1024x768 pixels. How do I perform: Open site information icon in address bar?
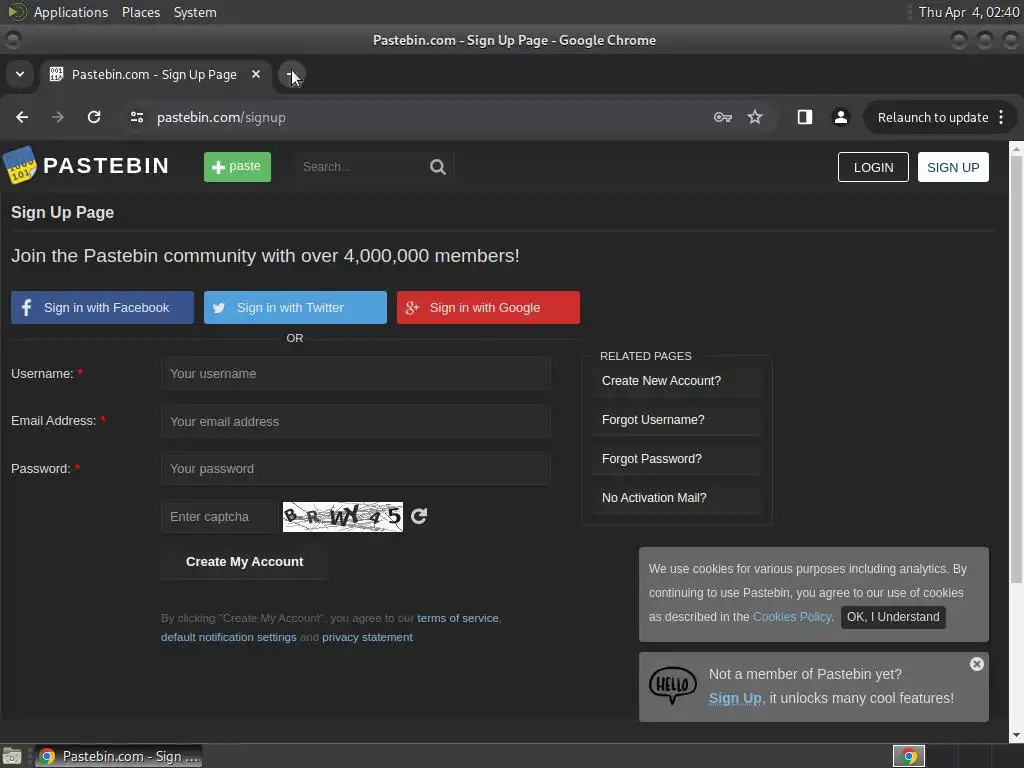click(x=137, y=118)
